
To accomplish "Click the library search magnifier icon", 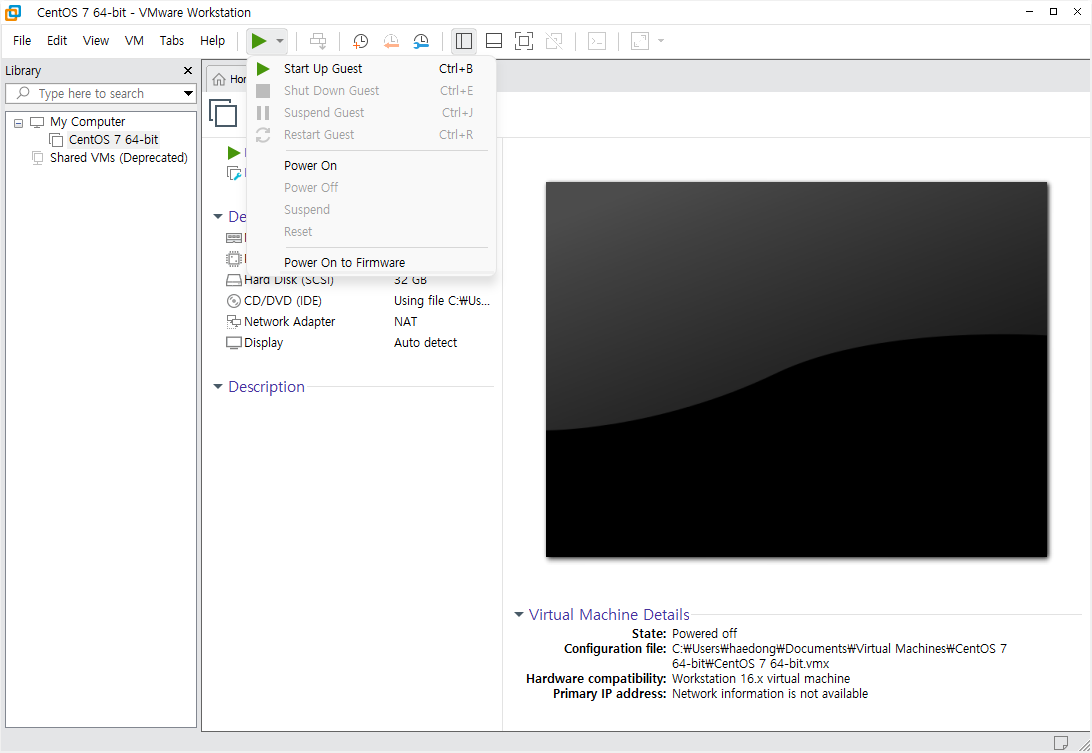I will pos(23,93).
